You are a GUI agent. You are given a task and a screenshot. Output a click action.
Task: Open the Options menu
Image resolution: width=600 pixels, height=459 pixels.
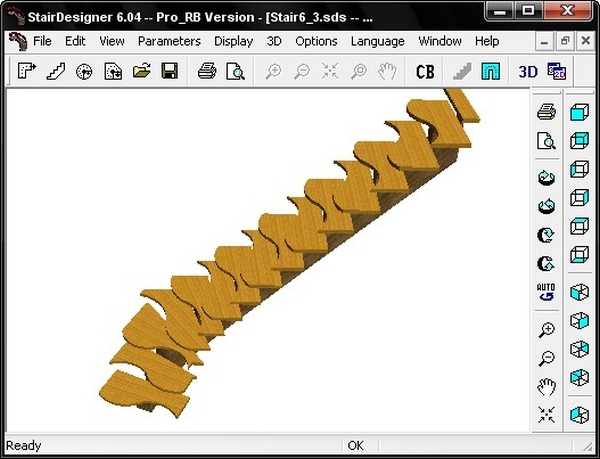[x=316, y=41]
